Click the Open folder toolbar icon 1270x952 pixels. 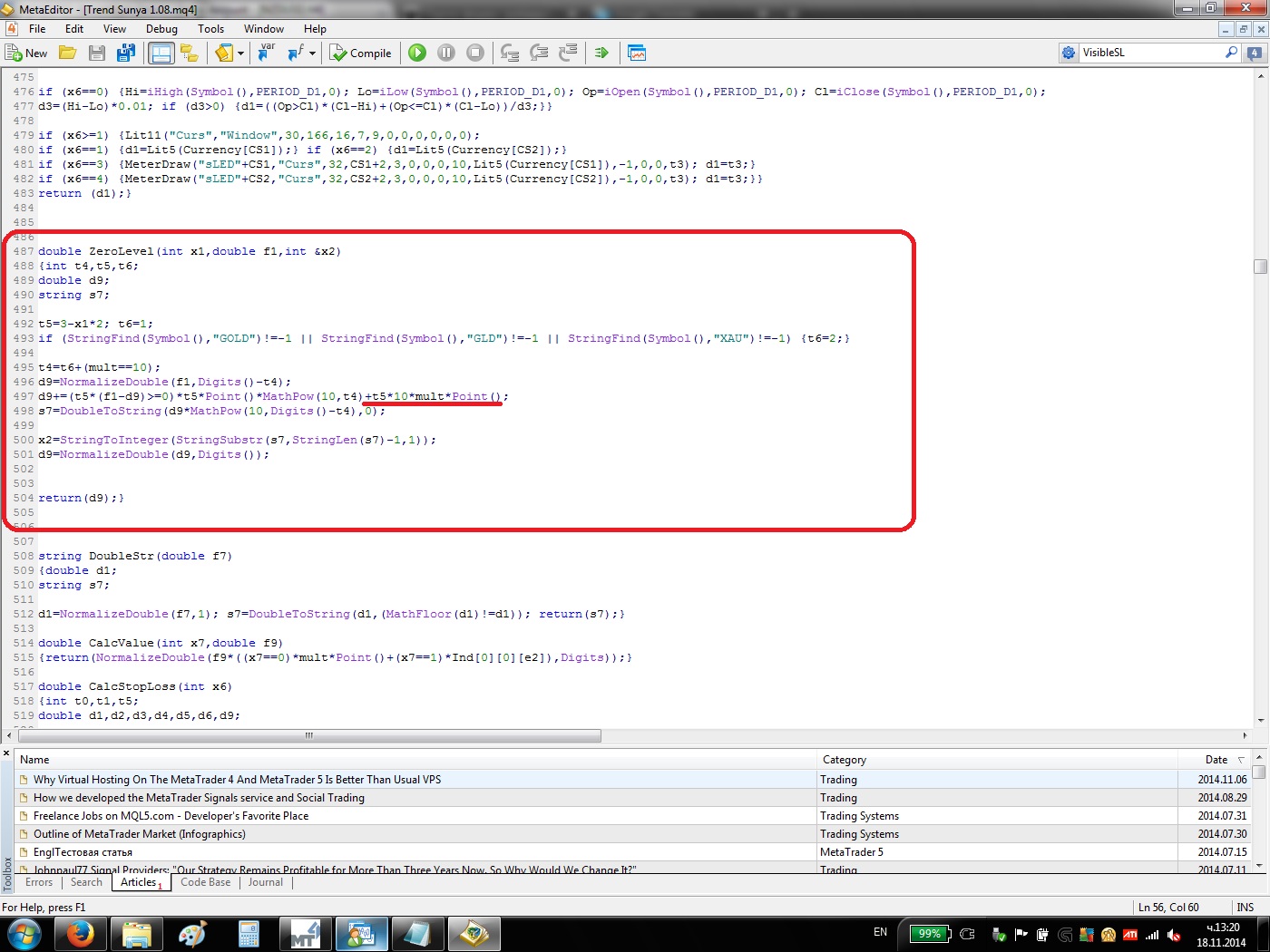pyautogui.click(x=68, y=53)
